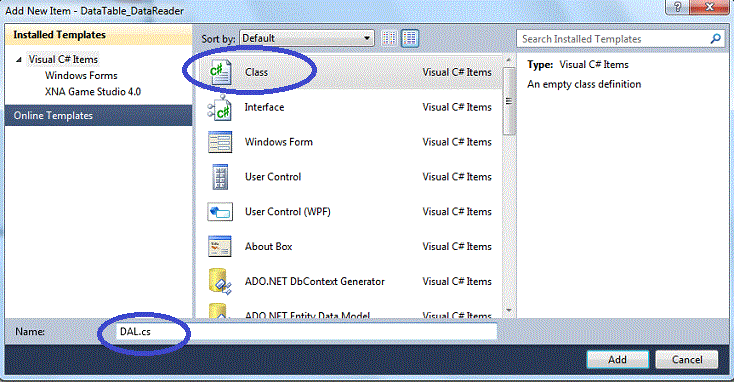This screenshot has height=382, width=734.
Task: Click the Add button
Action: click(617, 360)
